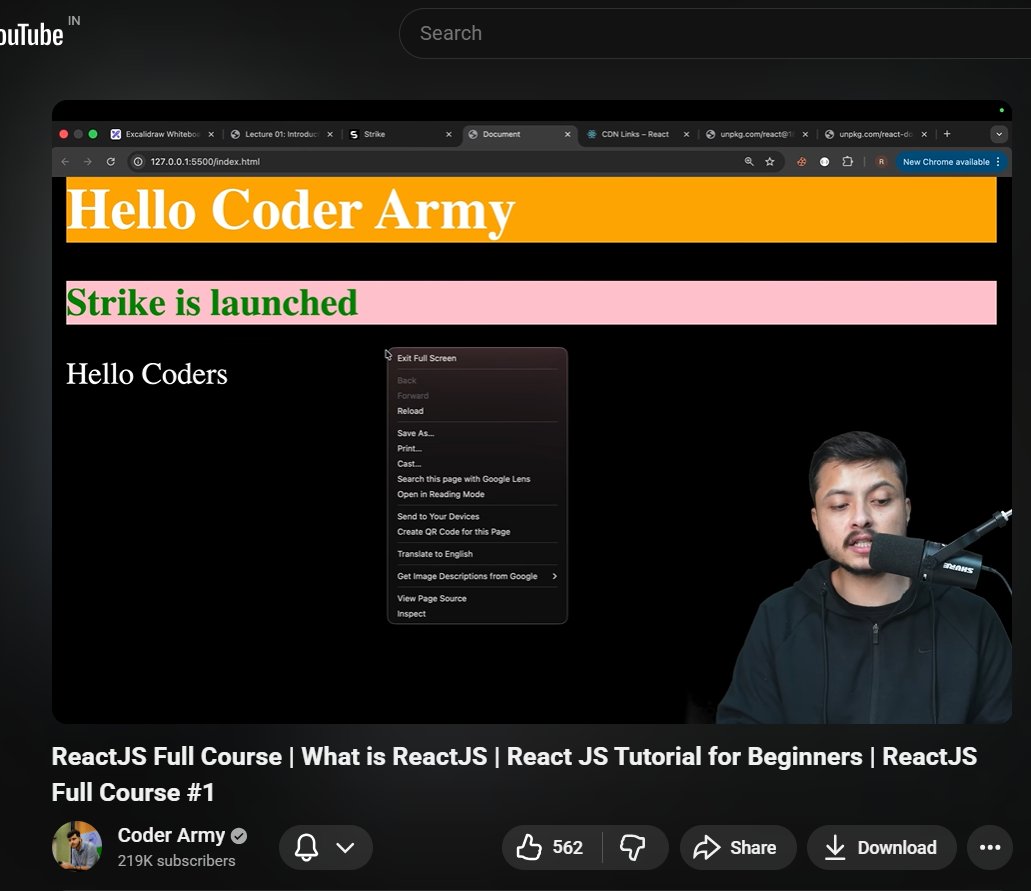Reload the page using the refresh icon
Viewport: 1031px width, 891px height.
[110, 161]
